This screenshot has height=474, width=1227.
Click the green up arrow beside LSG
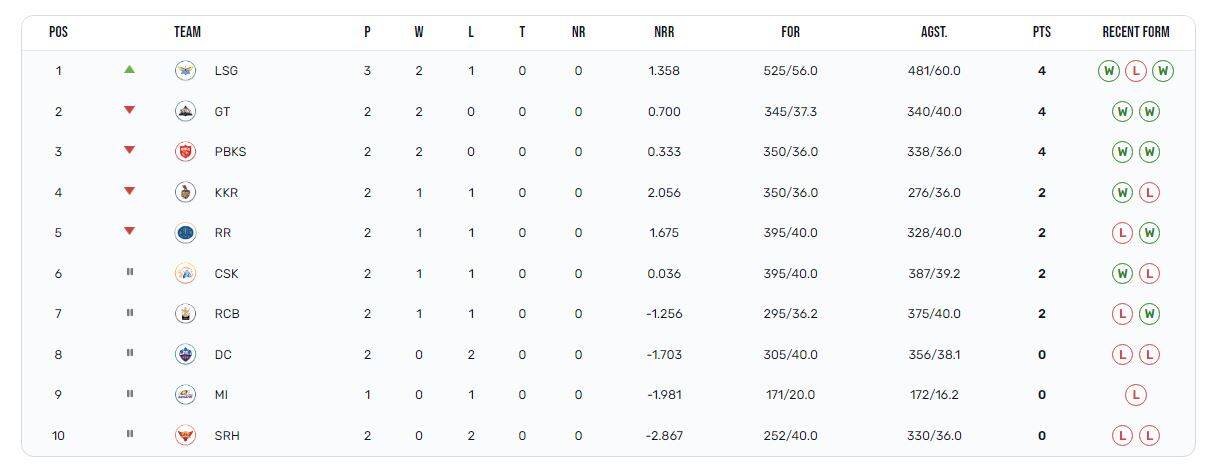(x=129, y=70)
